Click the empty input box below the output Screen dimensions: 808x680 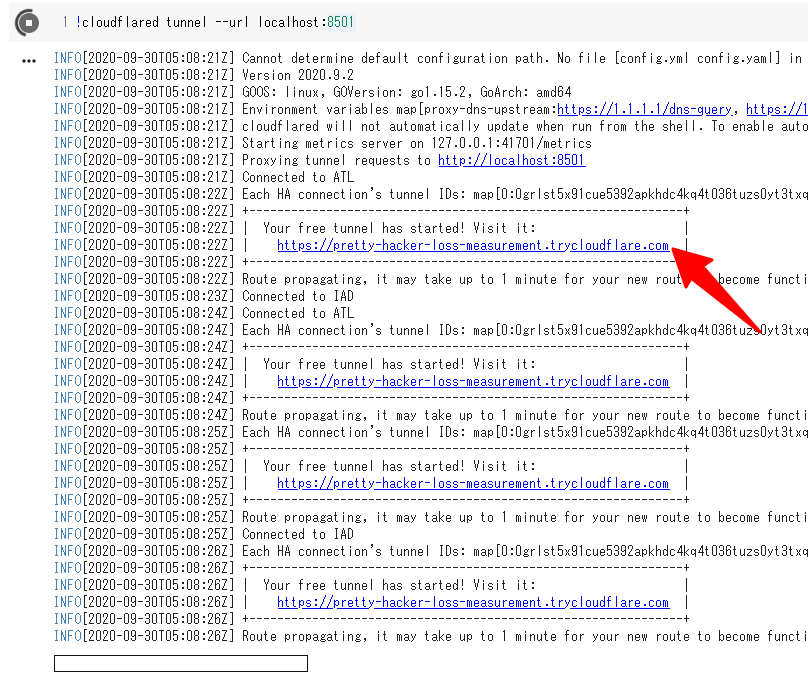181,664
